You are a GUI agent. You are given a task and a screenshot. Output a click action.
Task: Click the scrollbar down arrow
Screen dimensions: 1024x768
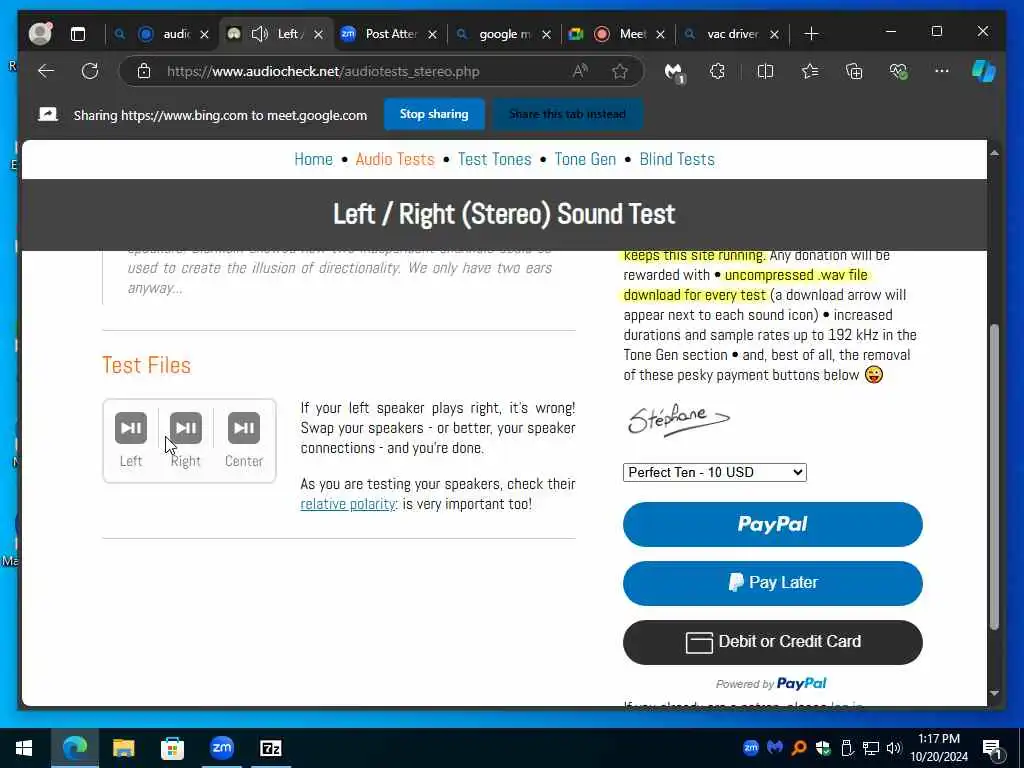point(994,694)
